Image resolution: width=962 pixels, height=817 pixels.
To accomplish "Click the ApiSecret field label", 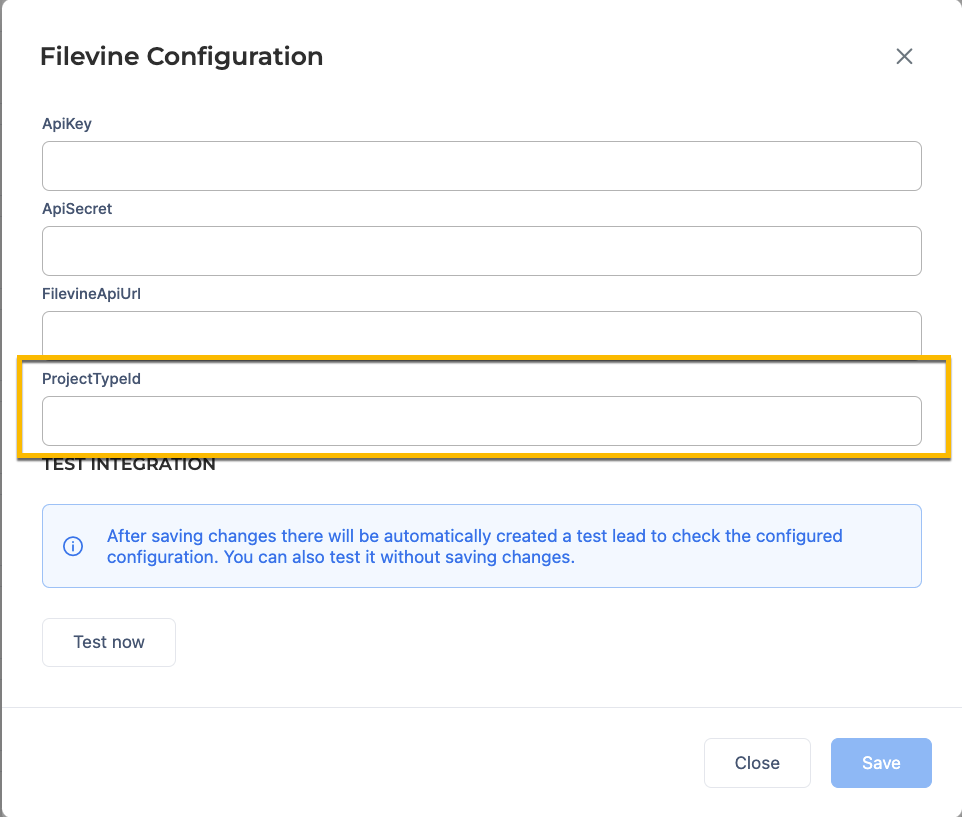I will [77, 209].
